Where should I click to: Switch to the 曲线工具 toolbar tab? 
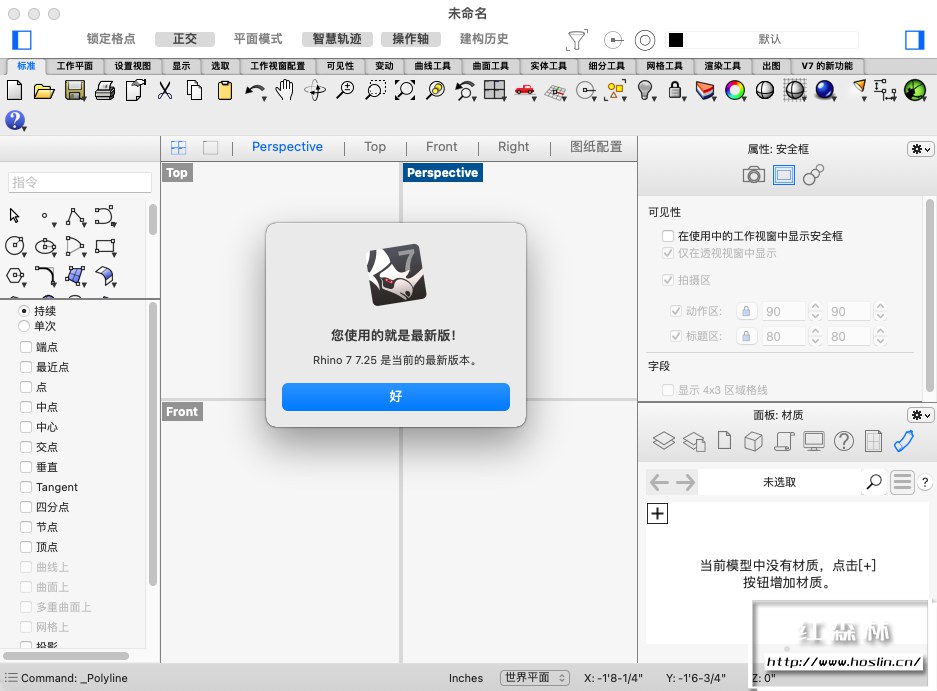[x=433, y=66]
